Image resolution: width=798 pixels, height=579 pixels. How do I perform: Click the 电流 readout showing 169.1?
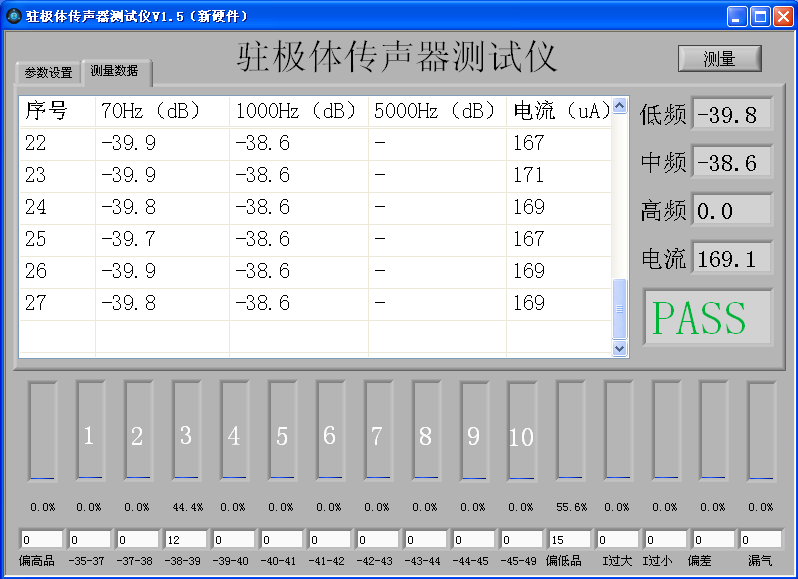(x=731, y=258)
